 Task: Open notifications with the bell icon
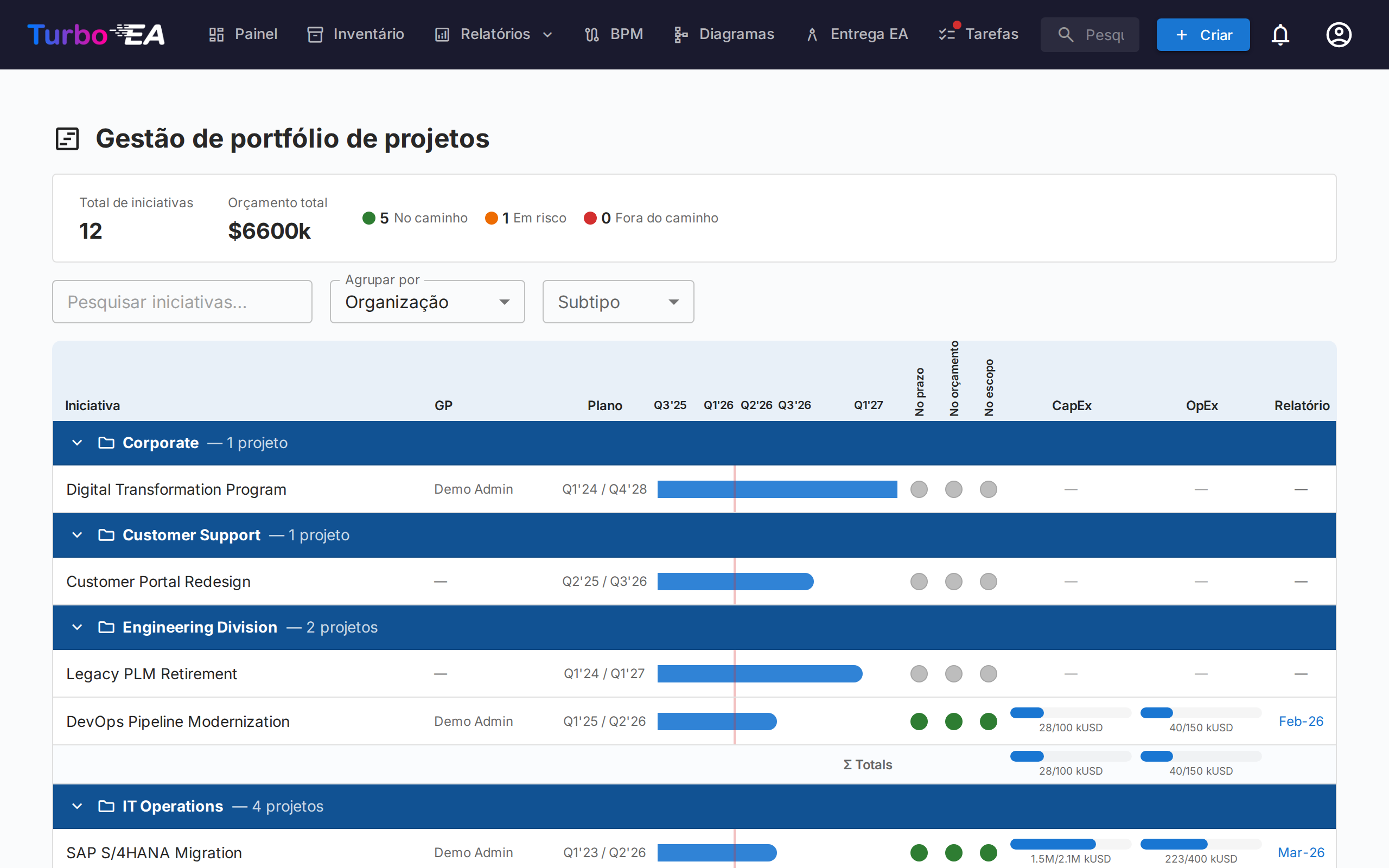1280,34
